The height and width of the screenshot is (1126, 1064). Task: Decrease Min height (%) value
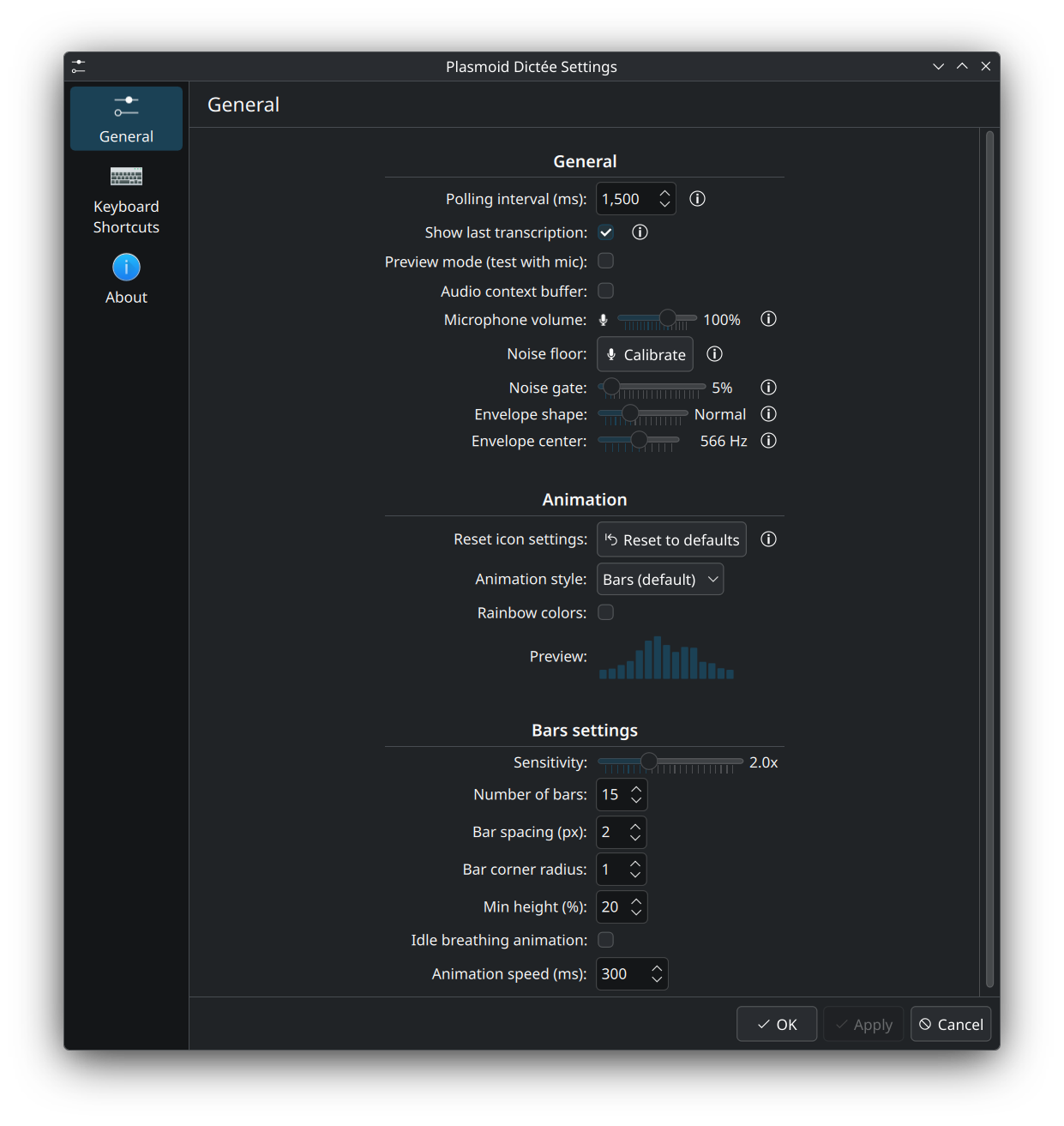[636, 913]
